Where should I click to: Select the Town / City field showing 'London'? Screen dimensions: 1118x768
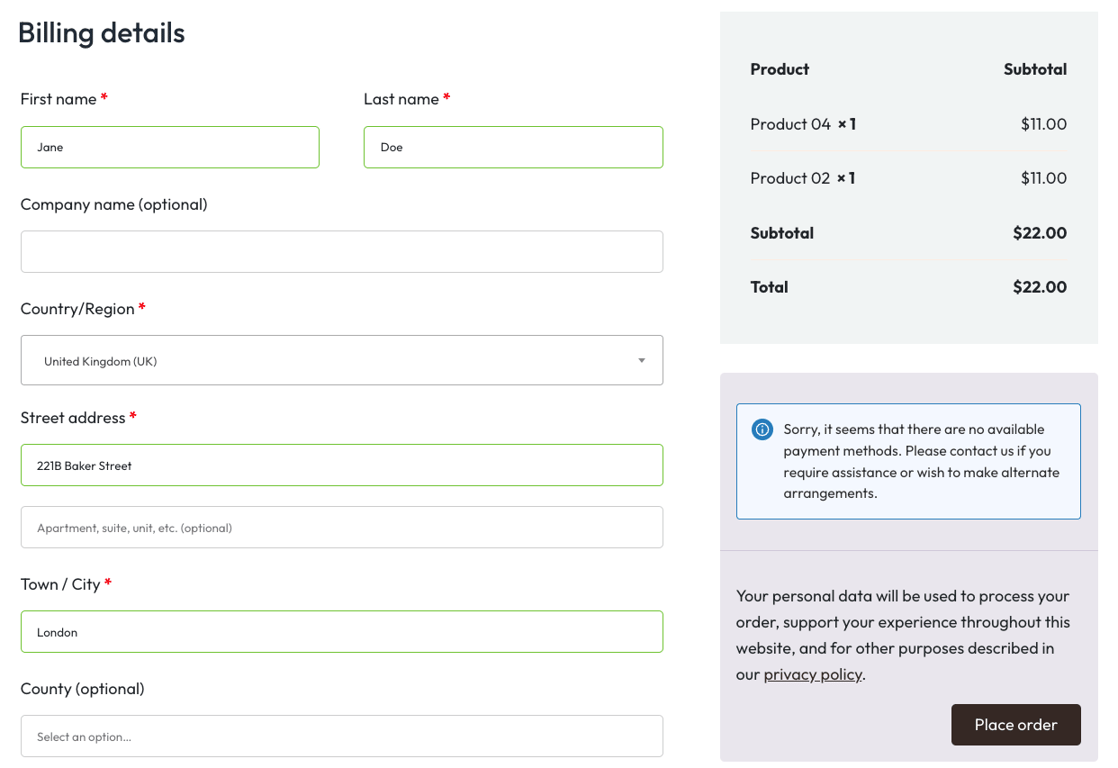coord(341,631)
